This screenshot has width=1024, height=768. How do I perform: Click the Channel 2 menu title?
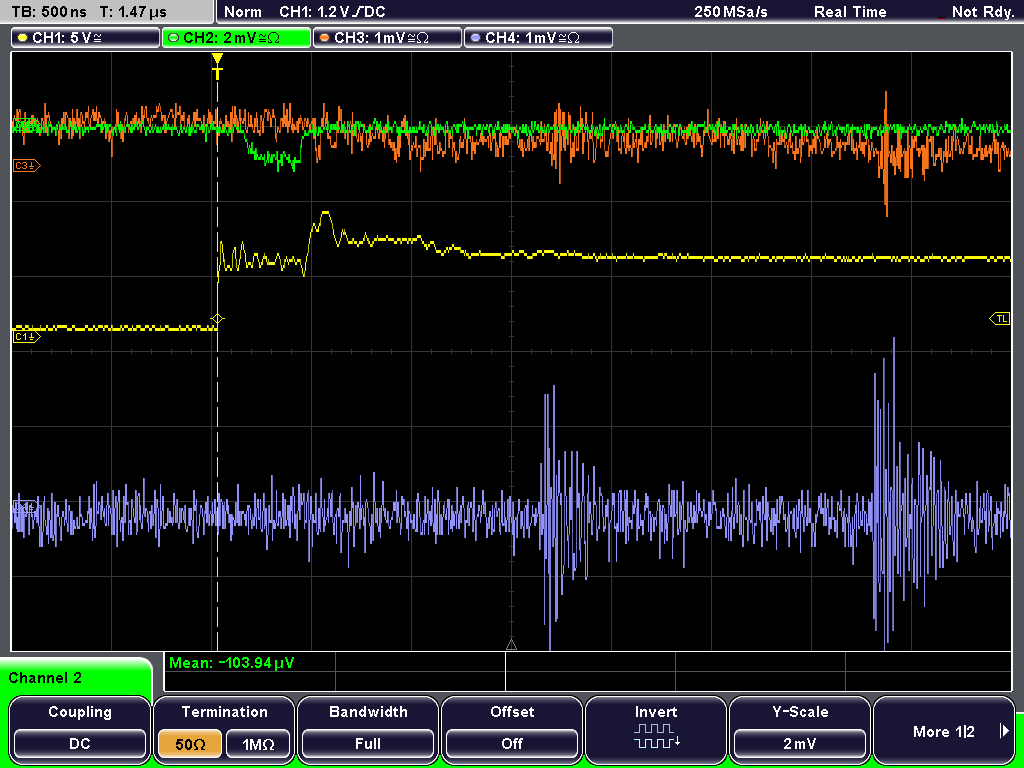click(x=45, y=678)
